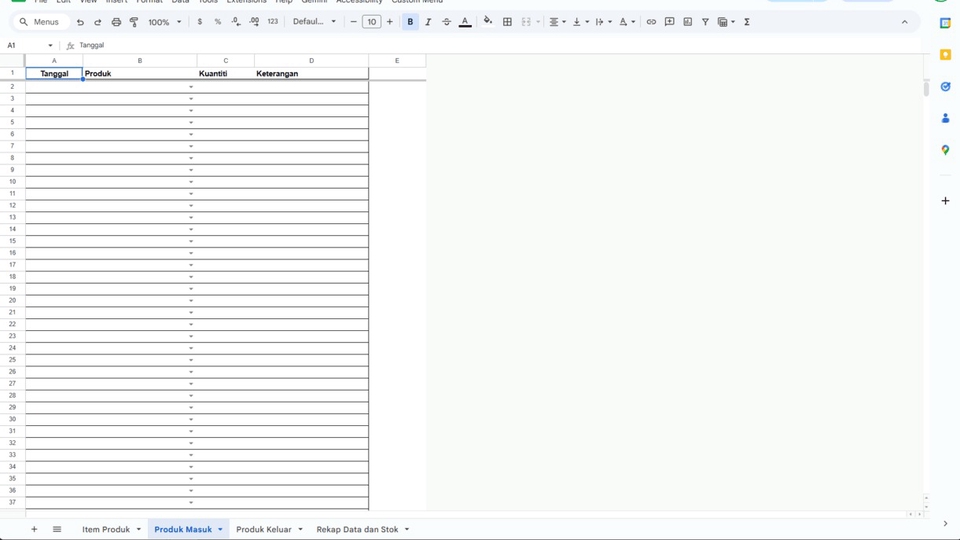960x540 pixels.
Task: Print the spreadsheet via printer icon
Action: tap(116, 22)
